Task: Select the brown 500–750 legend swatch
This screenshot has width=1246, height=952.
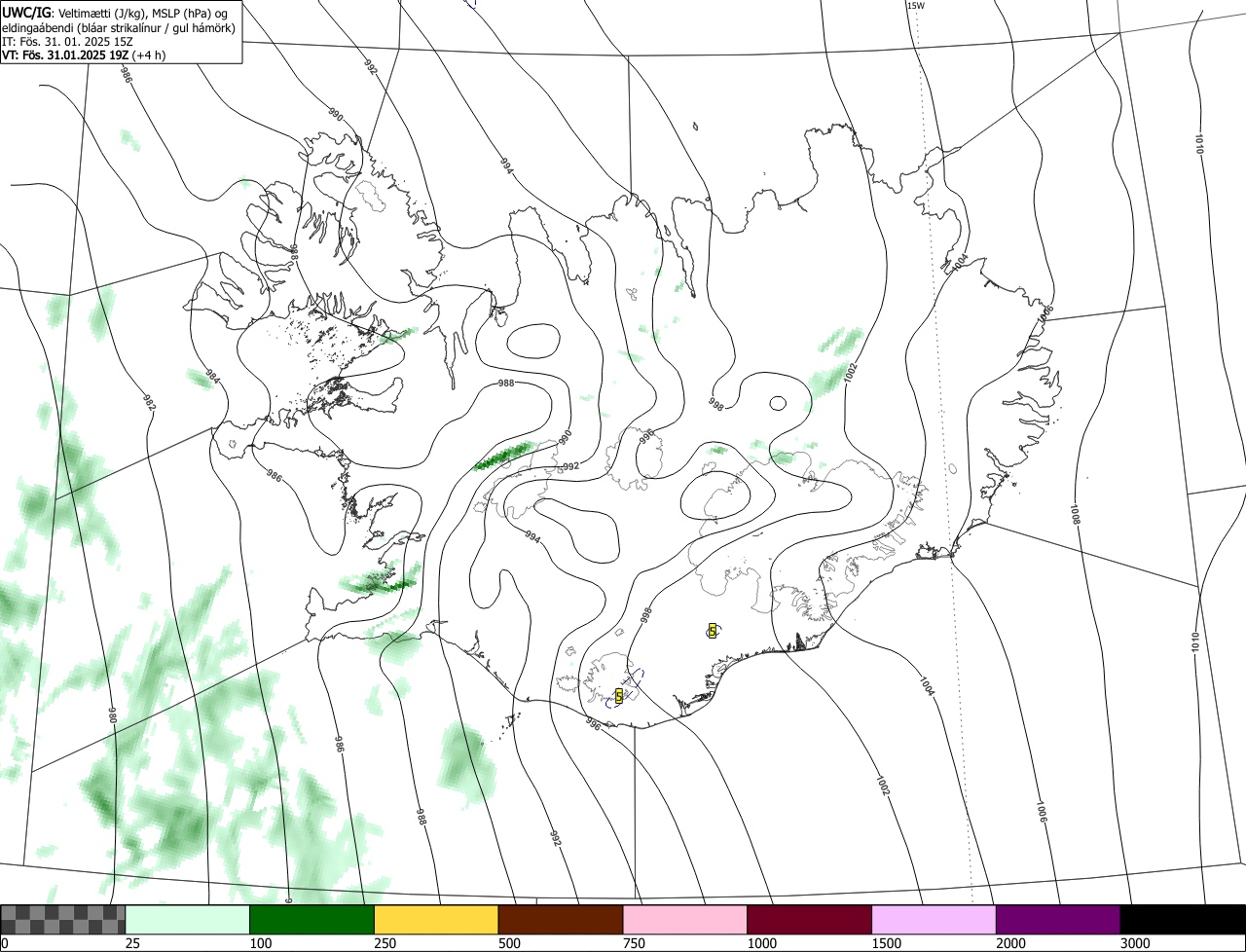Action: [561, 919]
